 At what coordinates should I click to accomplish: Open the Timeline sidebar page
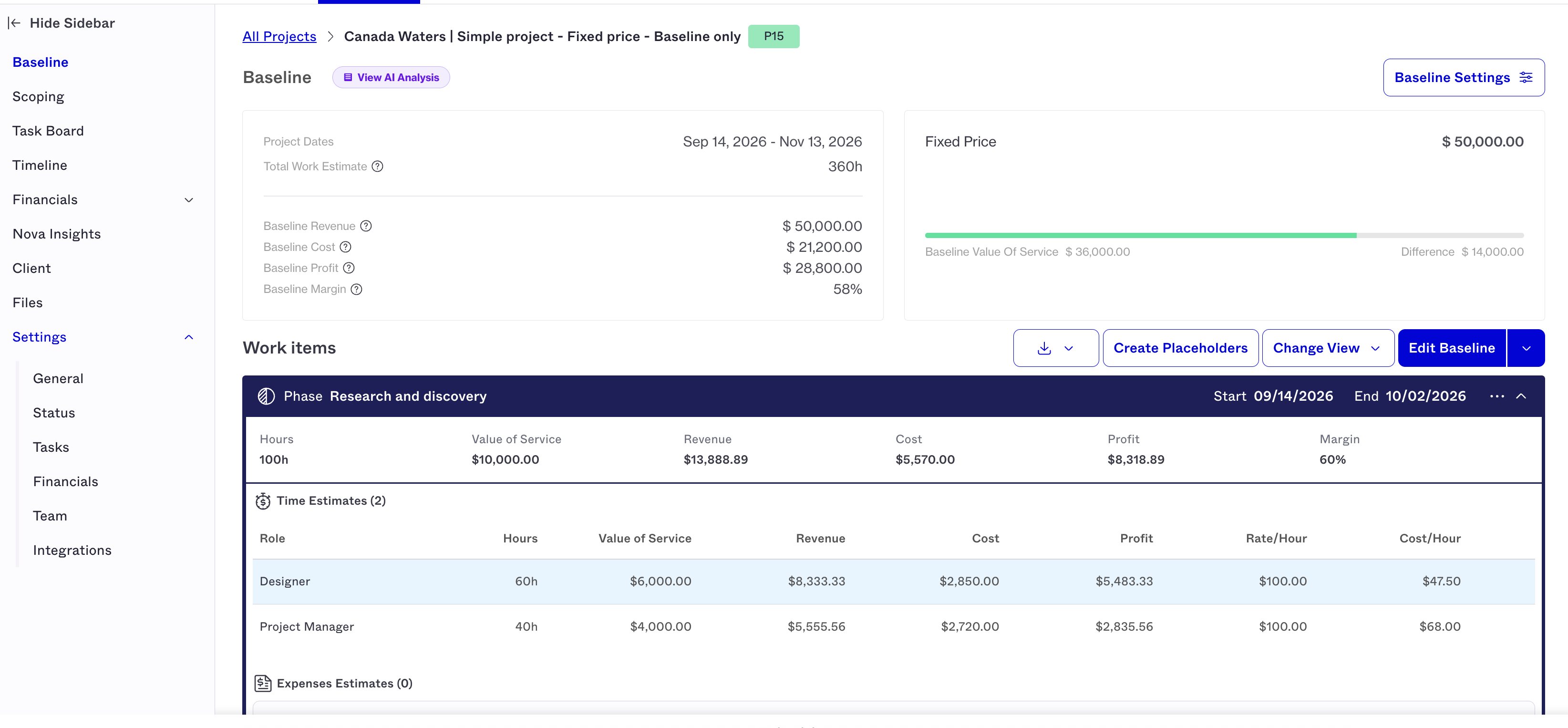click(x=40, y=165)
